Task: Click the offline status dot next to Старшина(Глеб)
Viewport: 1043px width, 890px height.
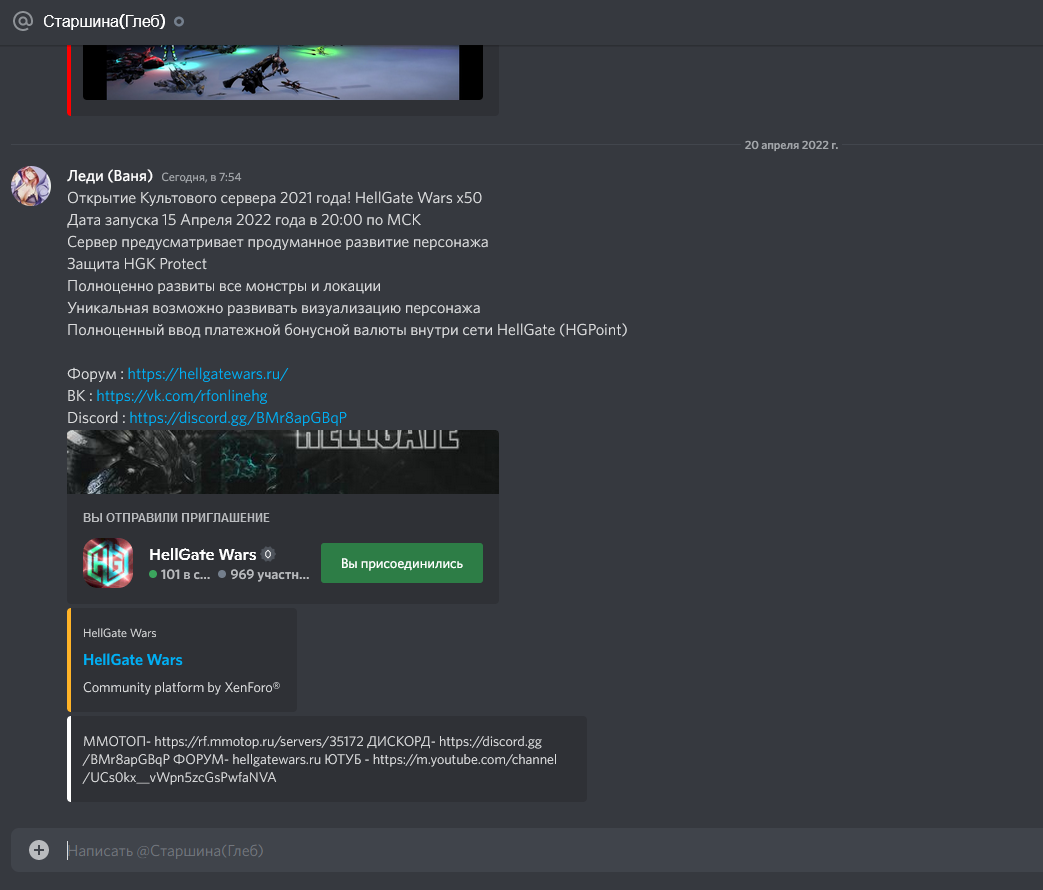Action: tap(179, 21)
